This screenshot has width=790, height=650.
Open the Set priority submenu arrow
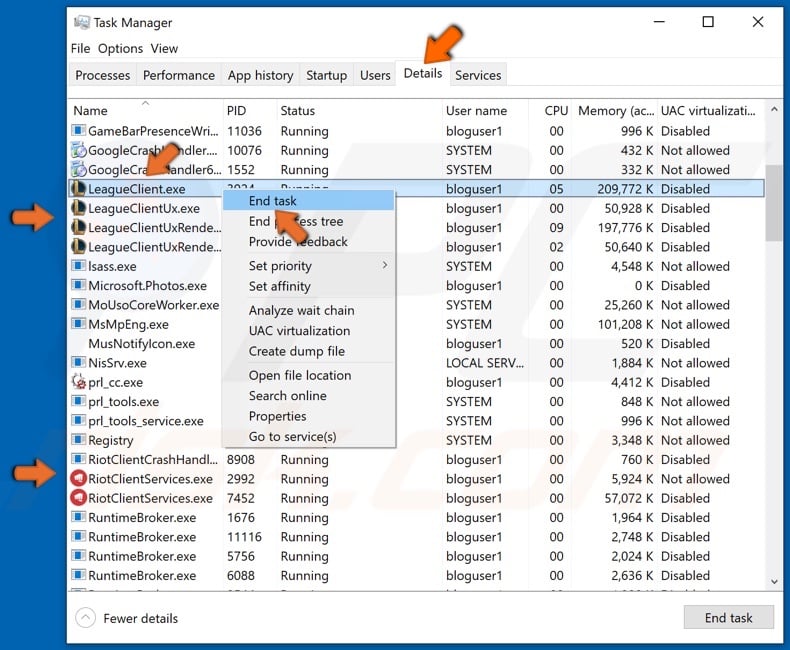[385, 265]
